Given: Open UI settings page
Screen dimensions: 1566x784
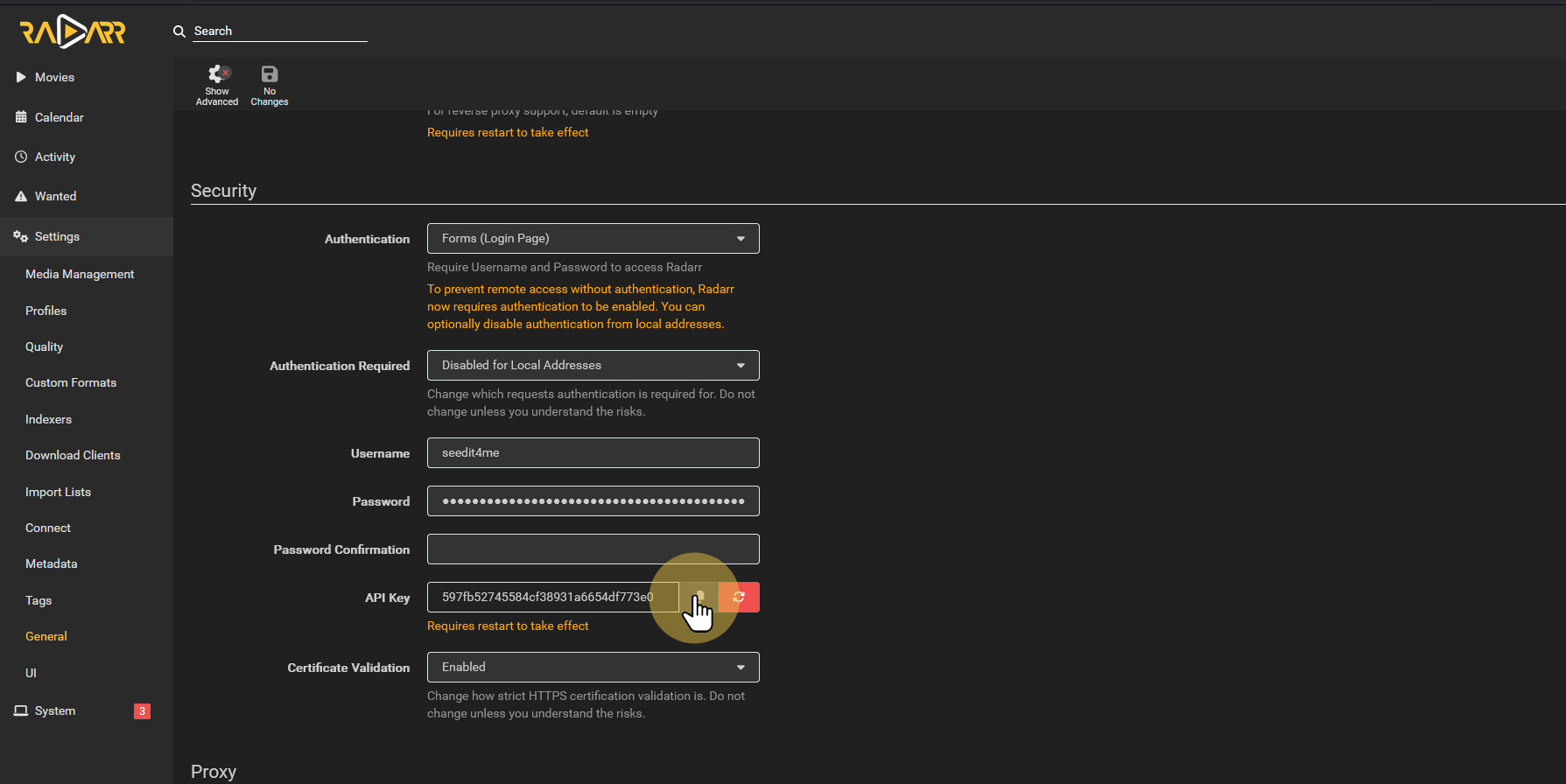Looking at the screenshot, I should [x=32, y=673].
